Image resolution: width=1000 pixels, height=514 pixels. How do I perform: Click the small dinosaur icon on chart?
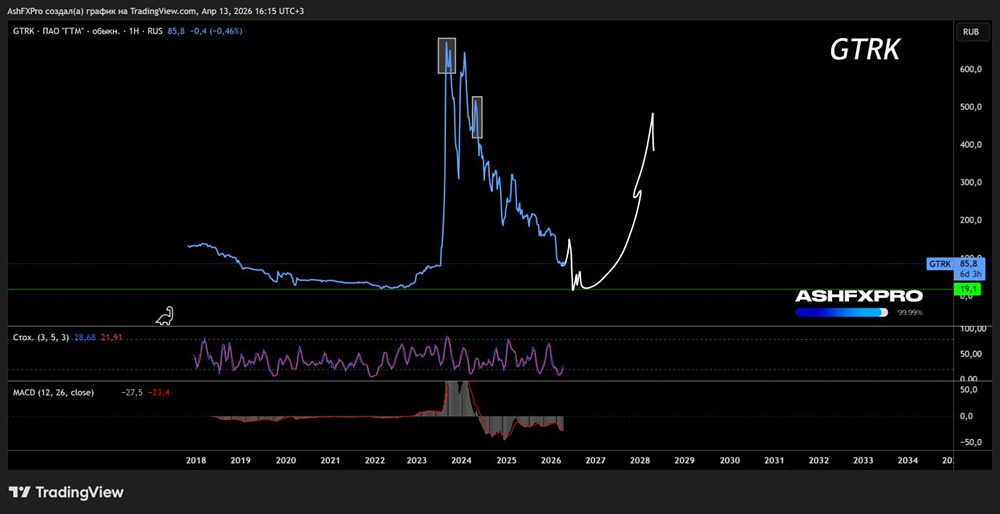pos(165,316)
